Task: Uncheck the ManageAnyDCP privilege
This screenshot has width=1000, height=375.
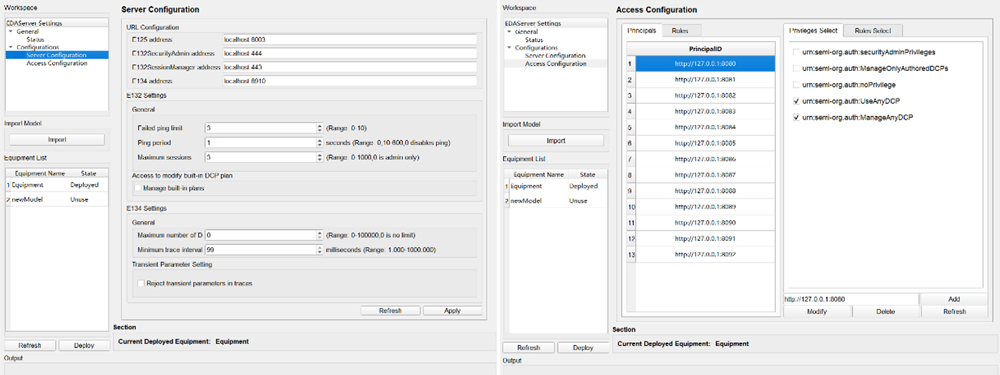Action: 795,118
